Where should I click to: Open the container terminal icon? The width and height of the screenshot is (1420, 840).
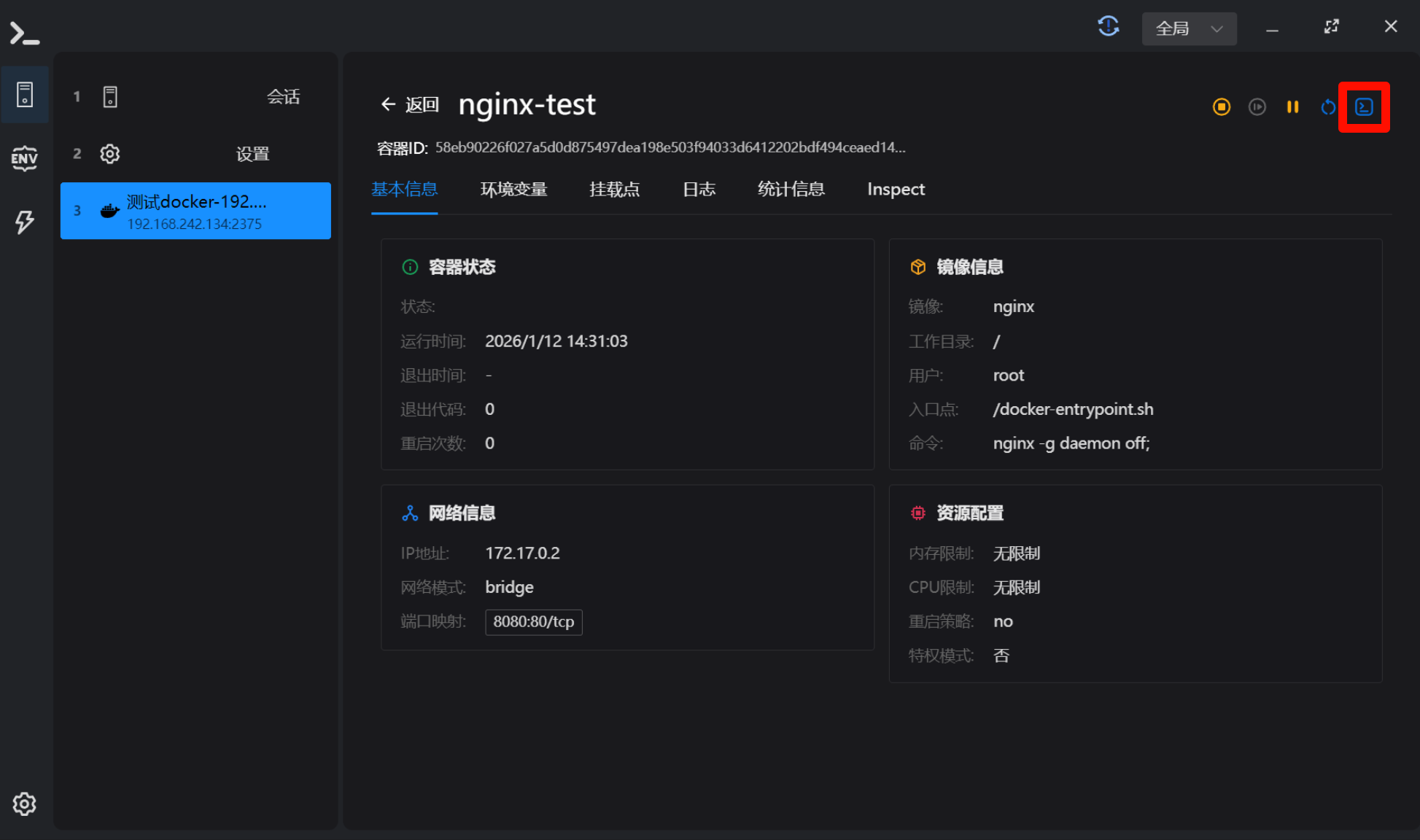click(1364, 107)
